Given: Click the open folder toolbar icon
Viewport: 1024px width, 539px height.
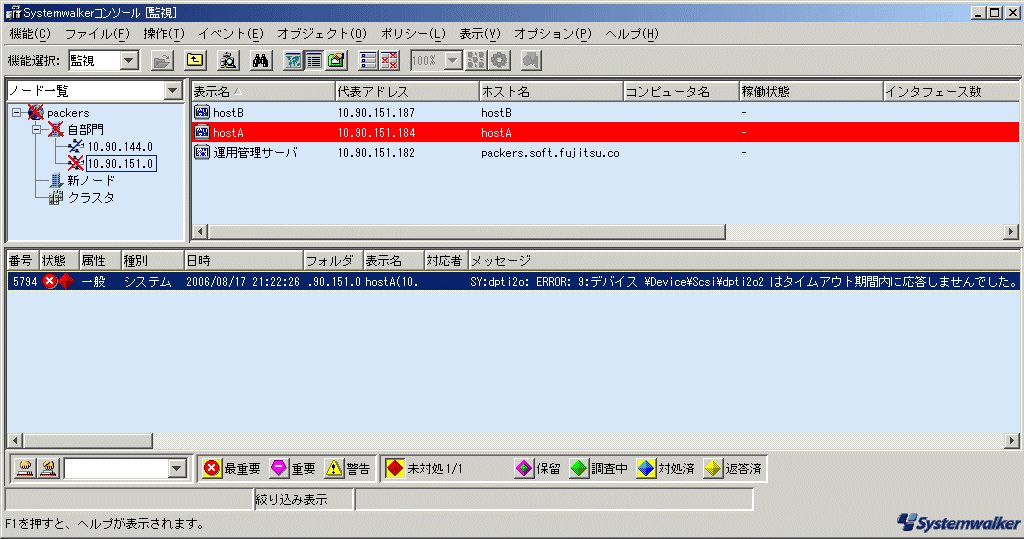Looking at the screenshot, I should [162, 61].
